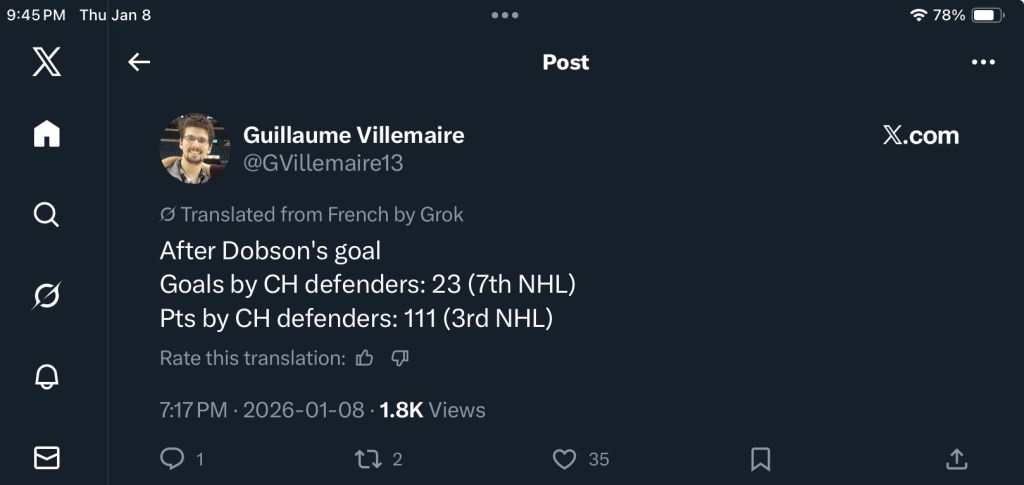The height and width of the screenshot is (485, 1024).
Task: Open Search from the sidebar
Action: point(46,214)
